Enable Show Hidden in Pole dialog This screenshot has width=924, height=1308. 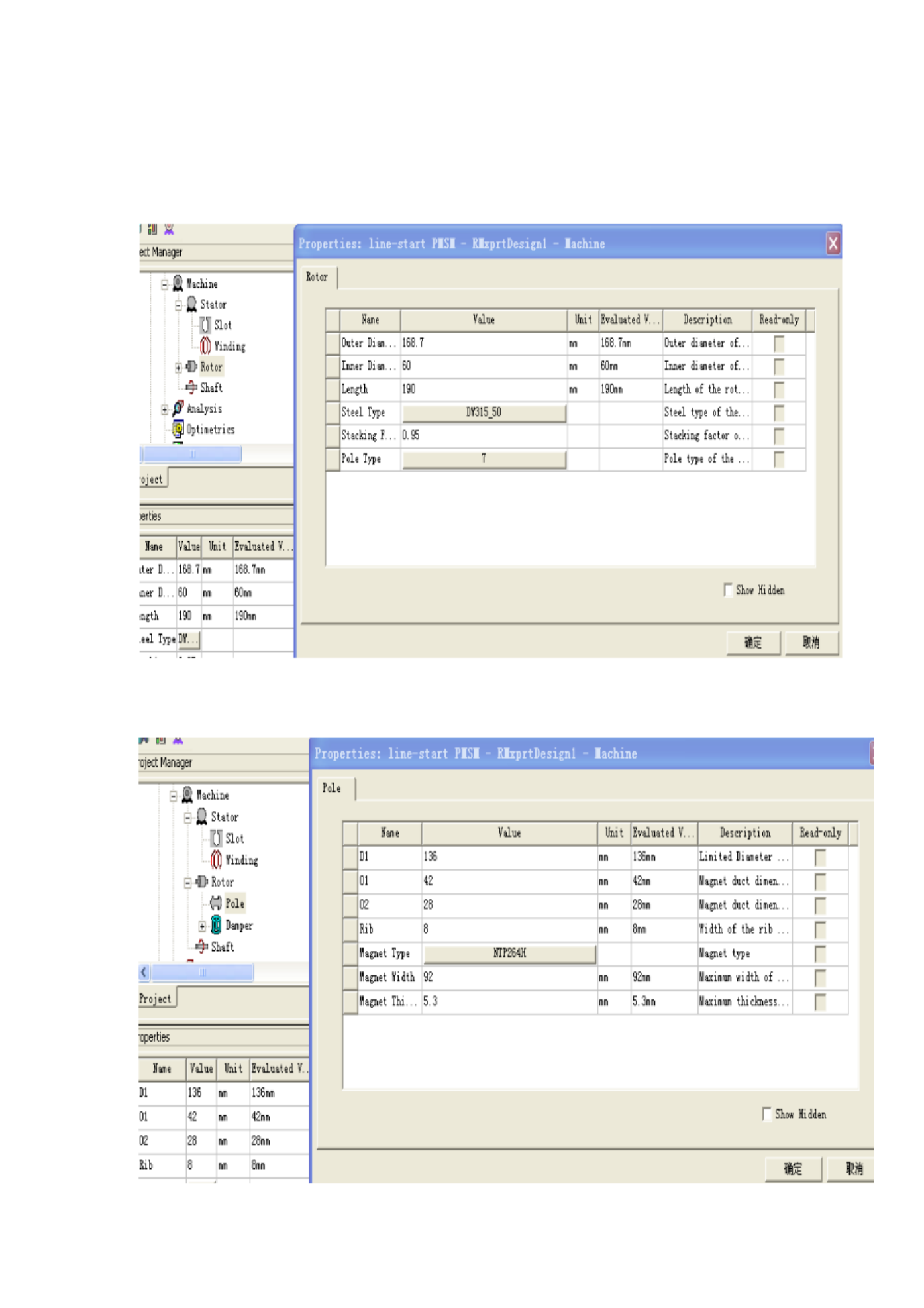coord(766,1114)
